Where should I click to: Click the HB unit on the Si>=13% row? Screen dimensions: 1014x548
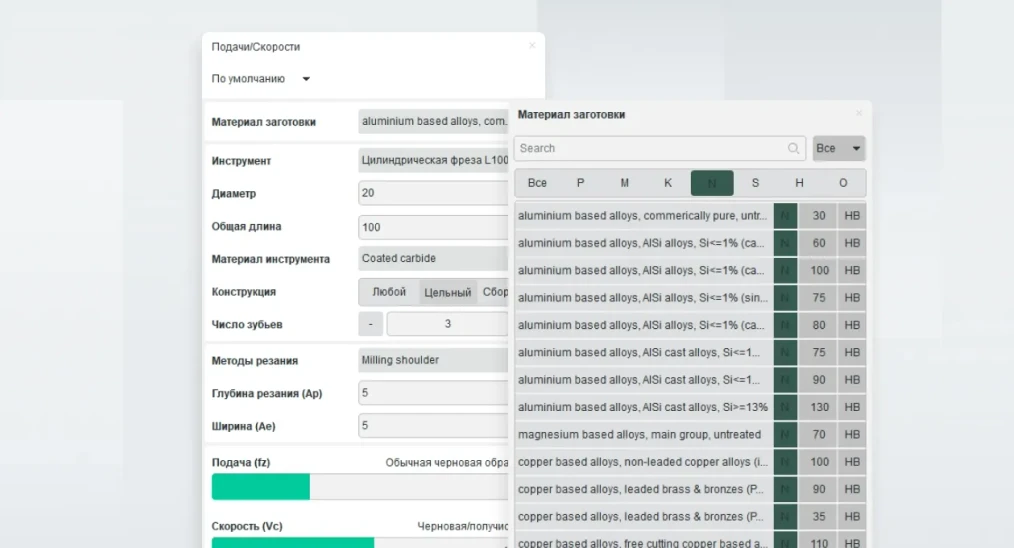(852, 408)
